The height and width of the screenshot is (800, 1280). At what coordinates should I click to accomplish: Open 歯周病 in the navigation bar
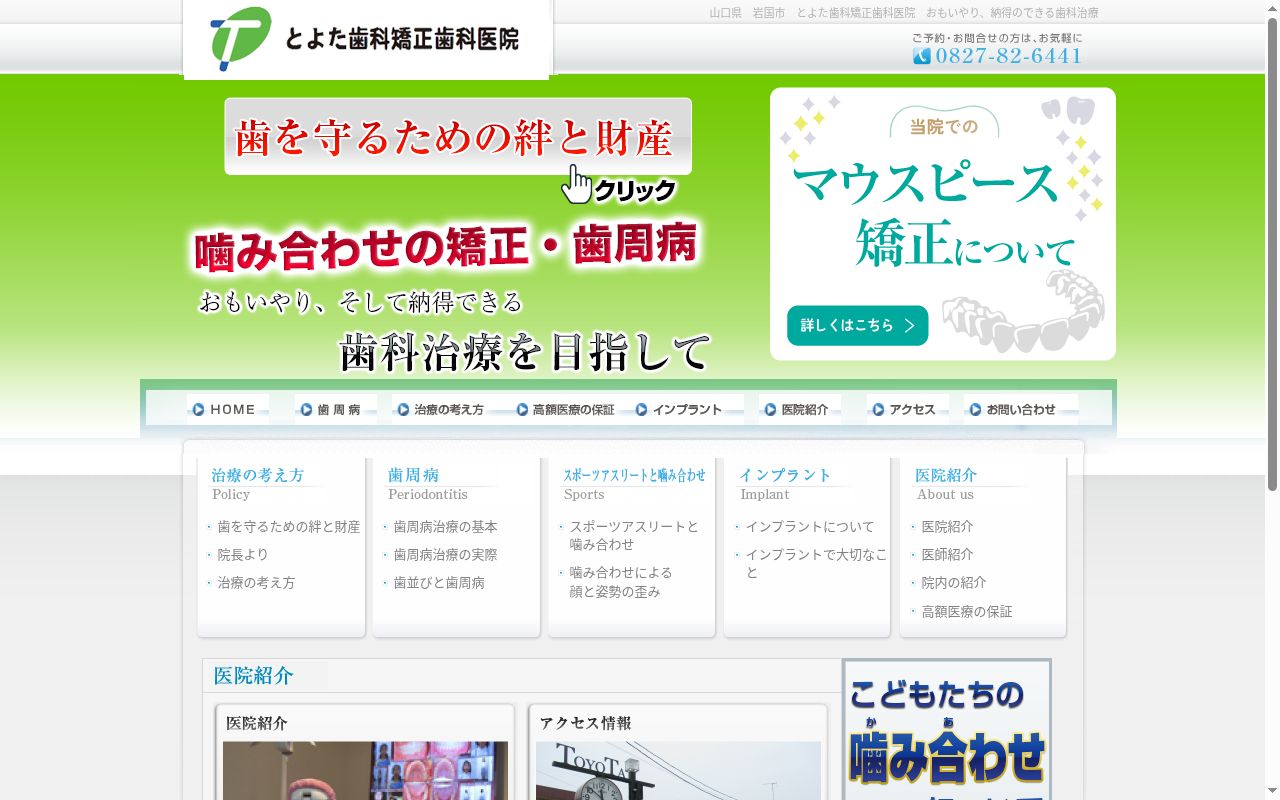tap(335, 409)
